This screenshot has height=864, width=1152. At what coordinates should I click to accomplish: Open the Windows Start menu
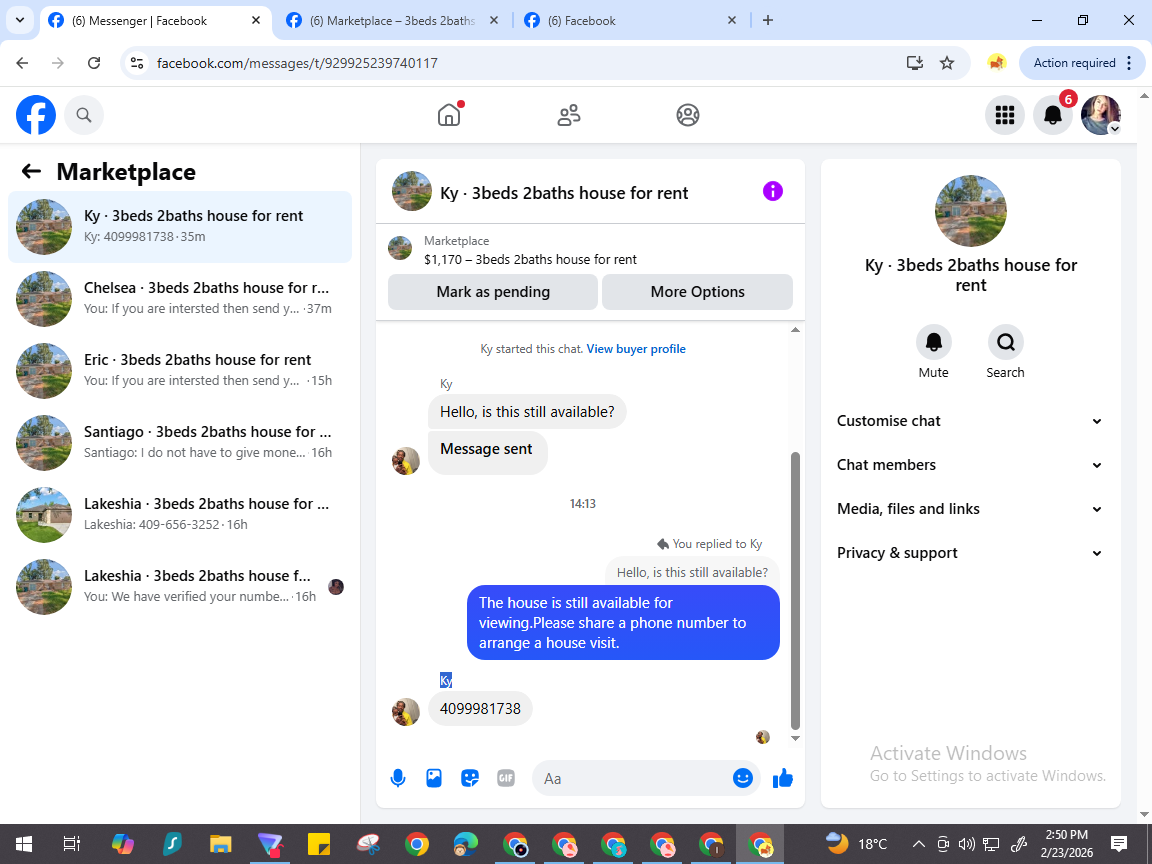tap(24, 844)
